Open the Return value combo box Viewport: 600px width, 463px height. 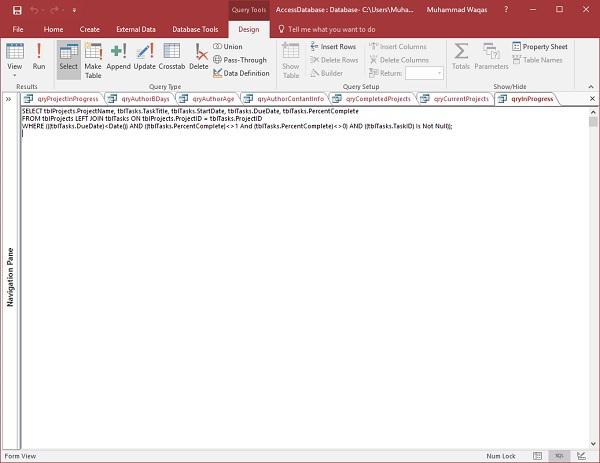(424, 73)
